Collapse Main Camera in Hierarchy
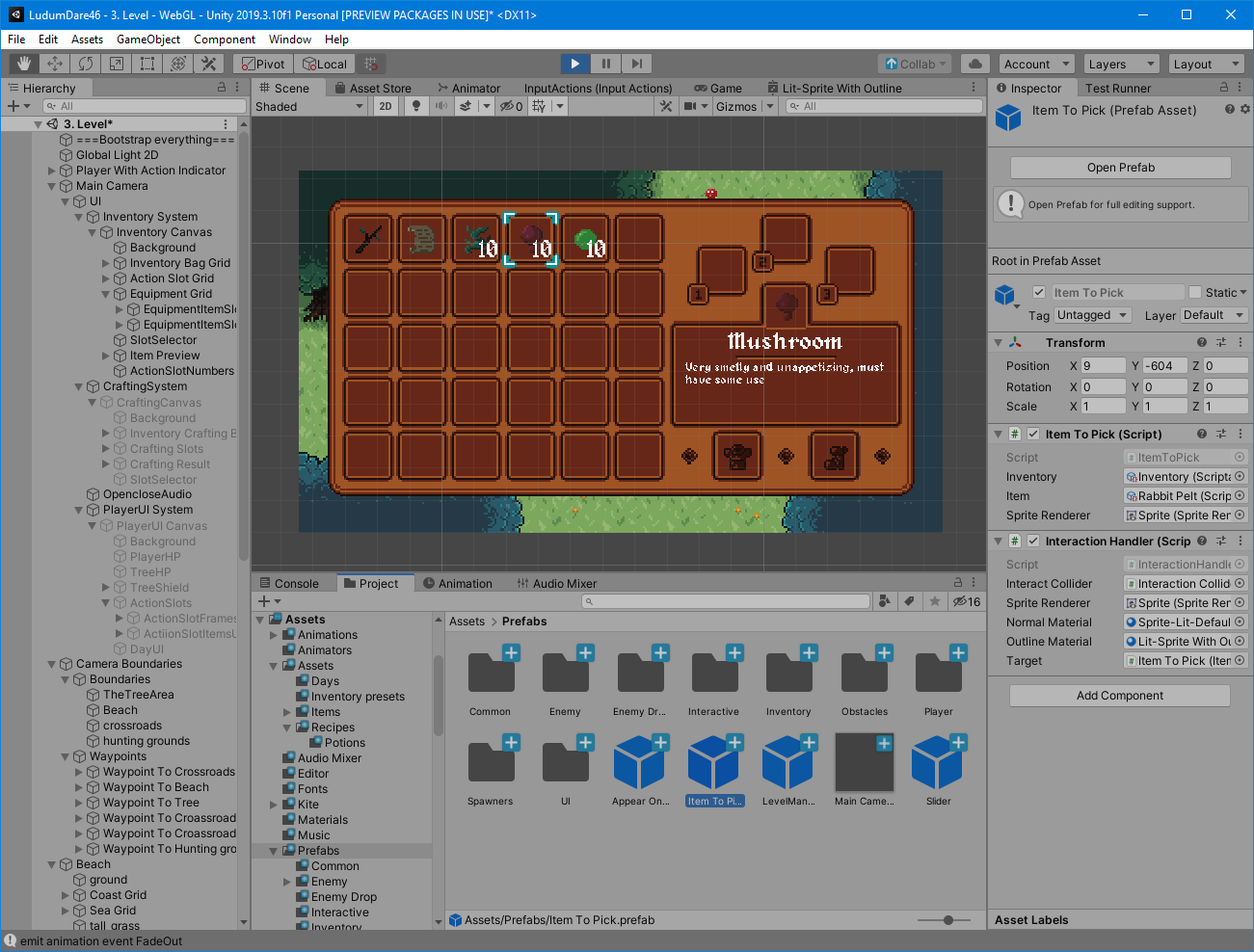1254x952 pixels. pos(52,186)
